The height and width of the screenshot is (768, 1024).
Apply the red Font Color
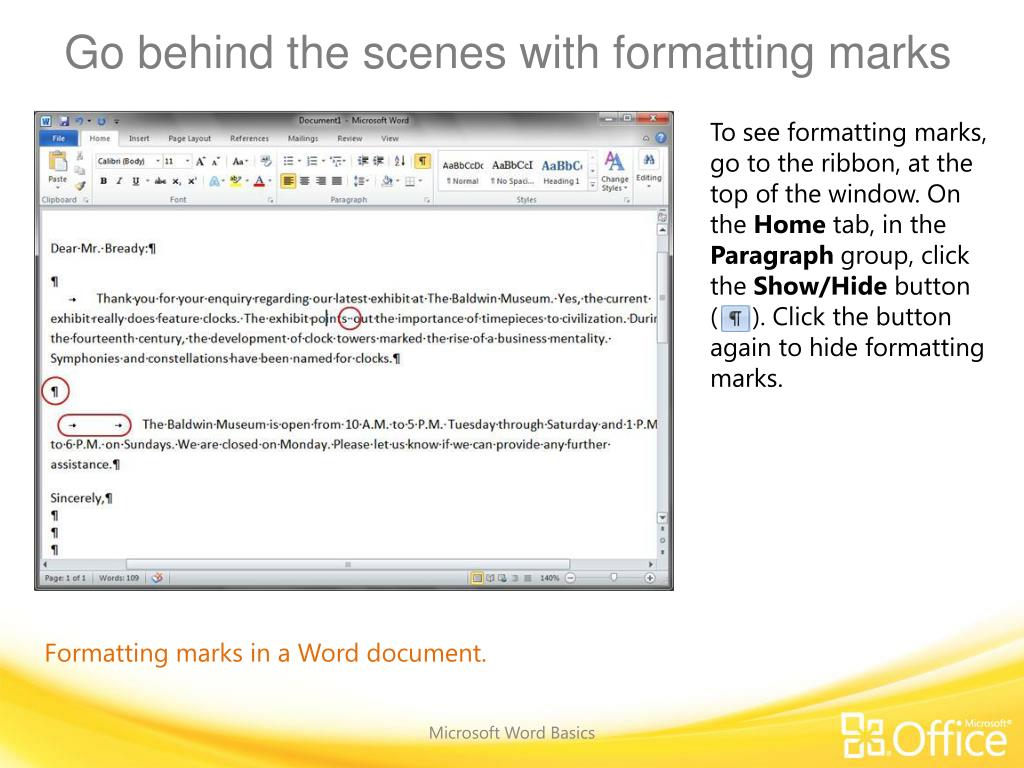(259, 181)
